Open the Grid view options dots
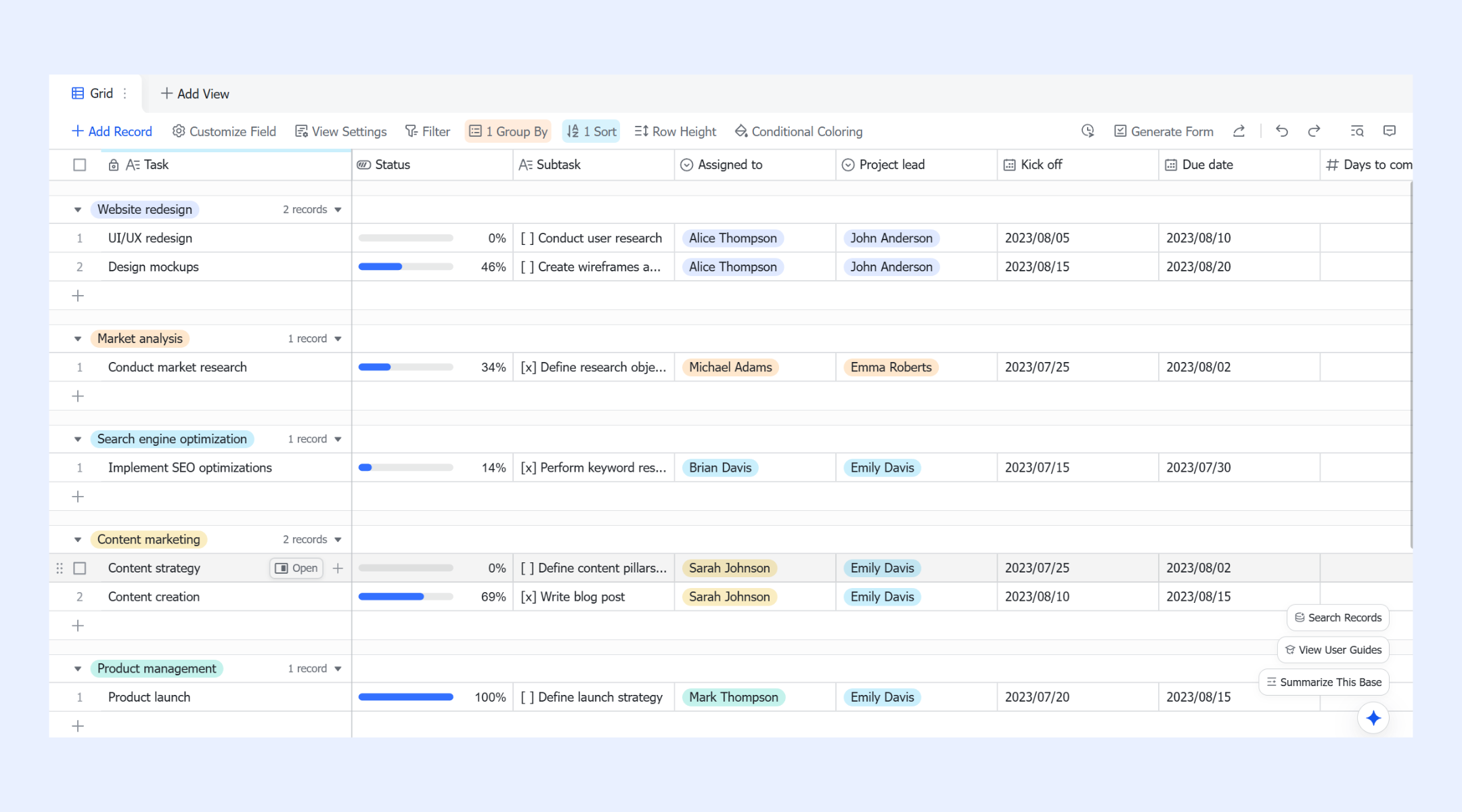This screenshot has height=812, width=1462. (x=125, y=93)
